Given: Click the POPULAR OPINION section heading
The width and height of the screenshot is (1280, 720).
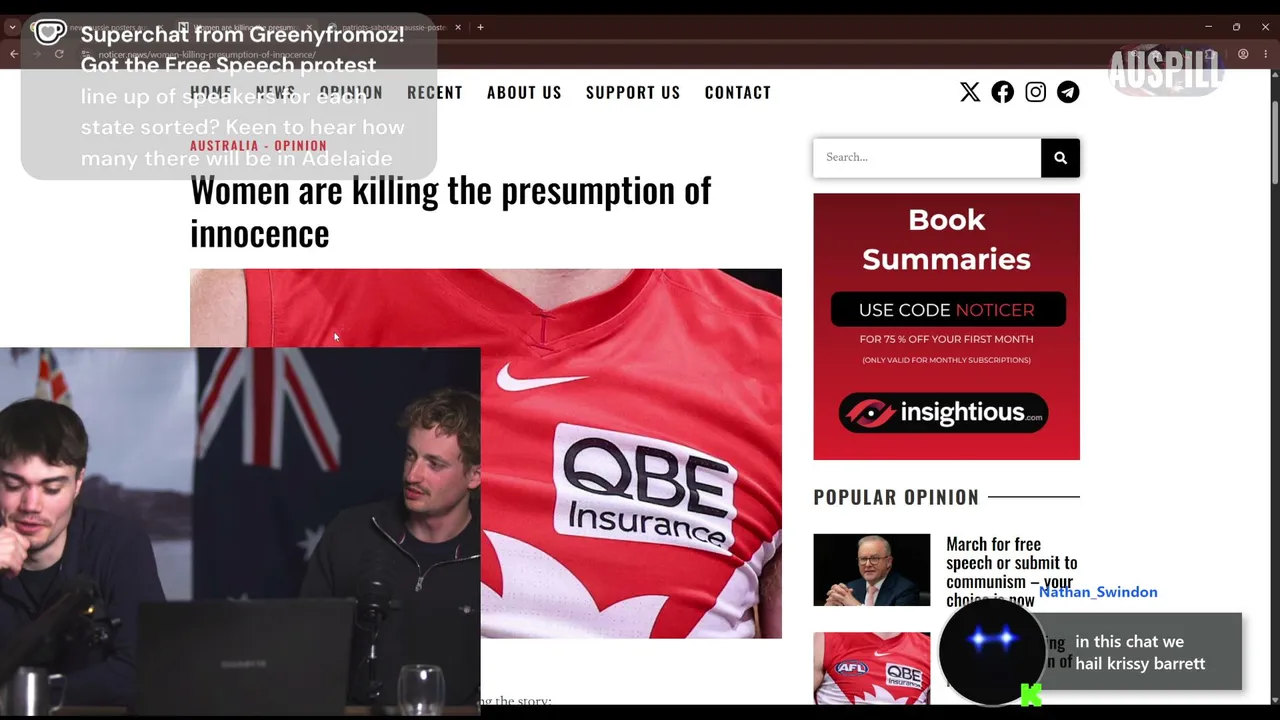Looking at the screenshot, I should 896,497.
